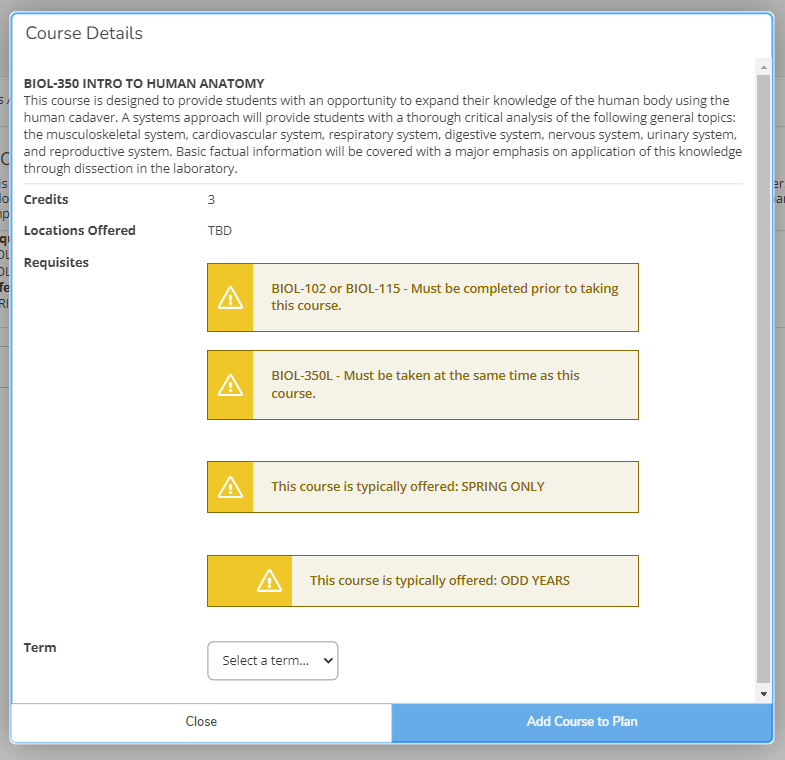Click the Requisites label

click(56, 262)
